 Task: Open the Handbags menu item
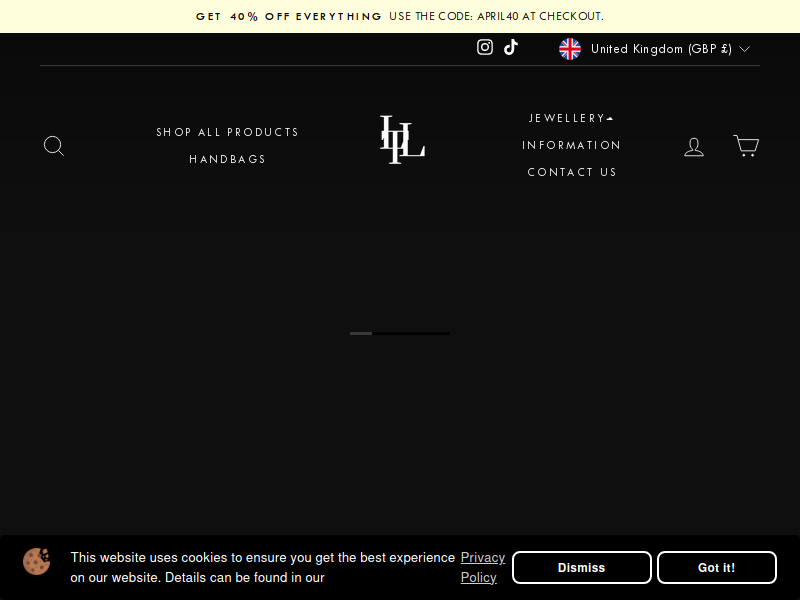228,159
